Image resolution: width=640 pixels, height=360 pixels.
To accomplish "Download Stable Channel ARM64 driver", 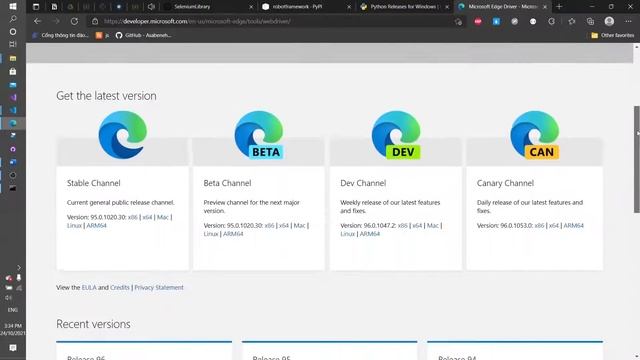I will click(96, 225).
